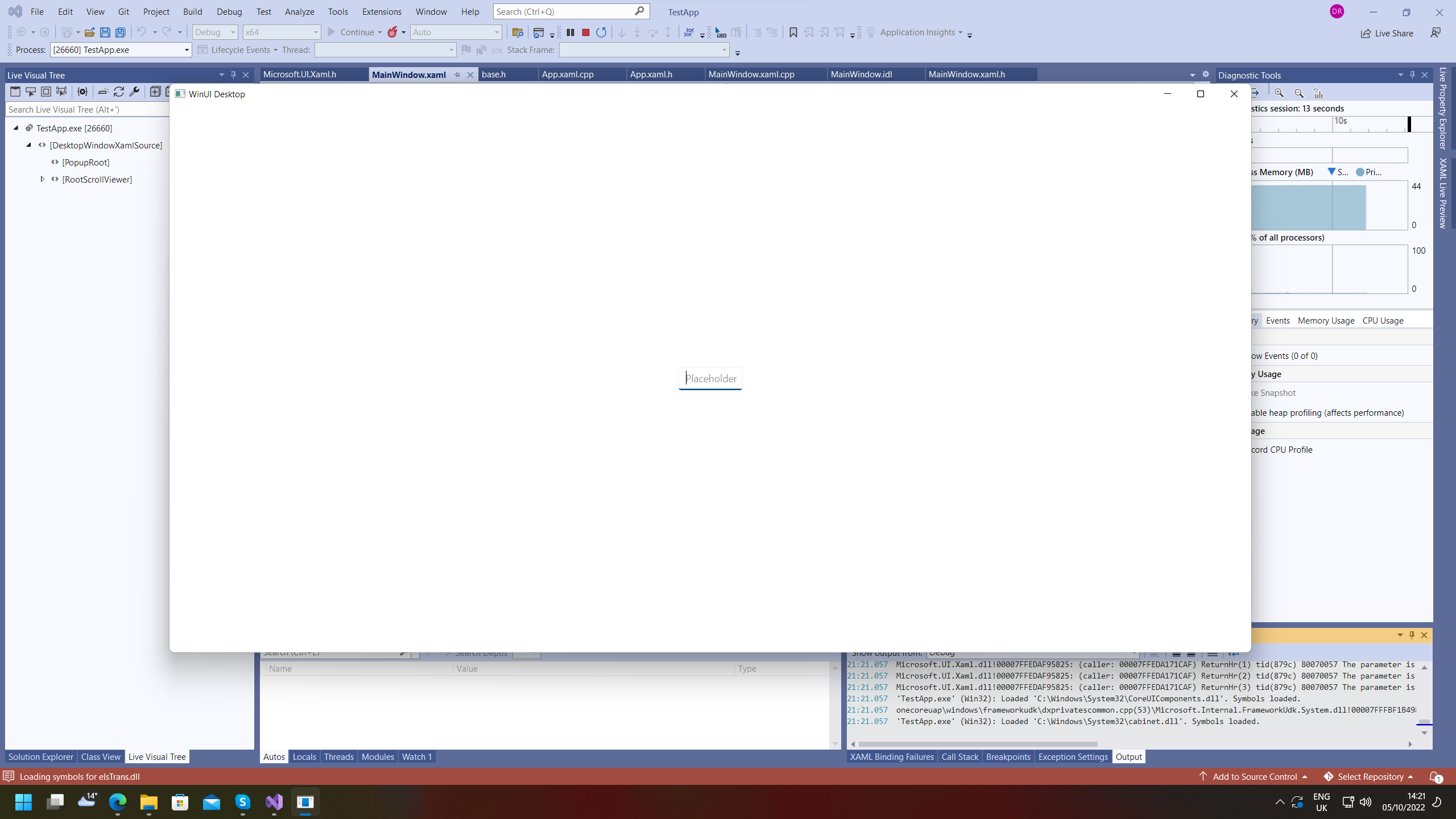Open the Lifecycle Events dropdown
The height and width of the screenshot is (819, 1456).
pyautogui.click(x=238, y=50)
